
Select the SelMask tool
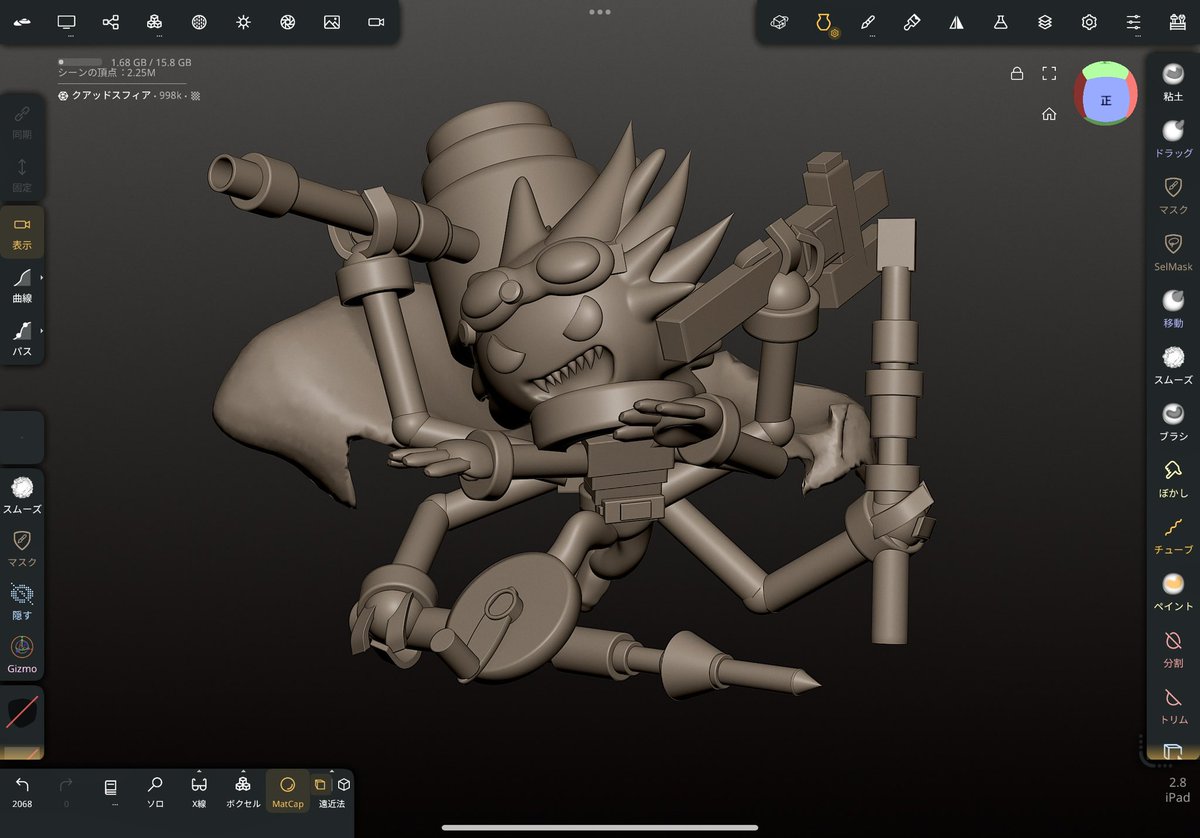1174,252
